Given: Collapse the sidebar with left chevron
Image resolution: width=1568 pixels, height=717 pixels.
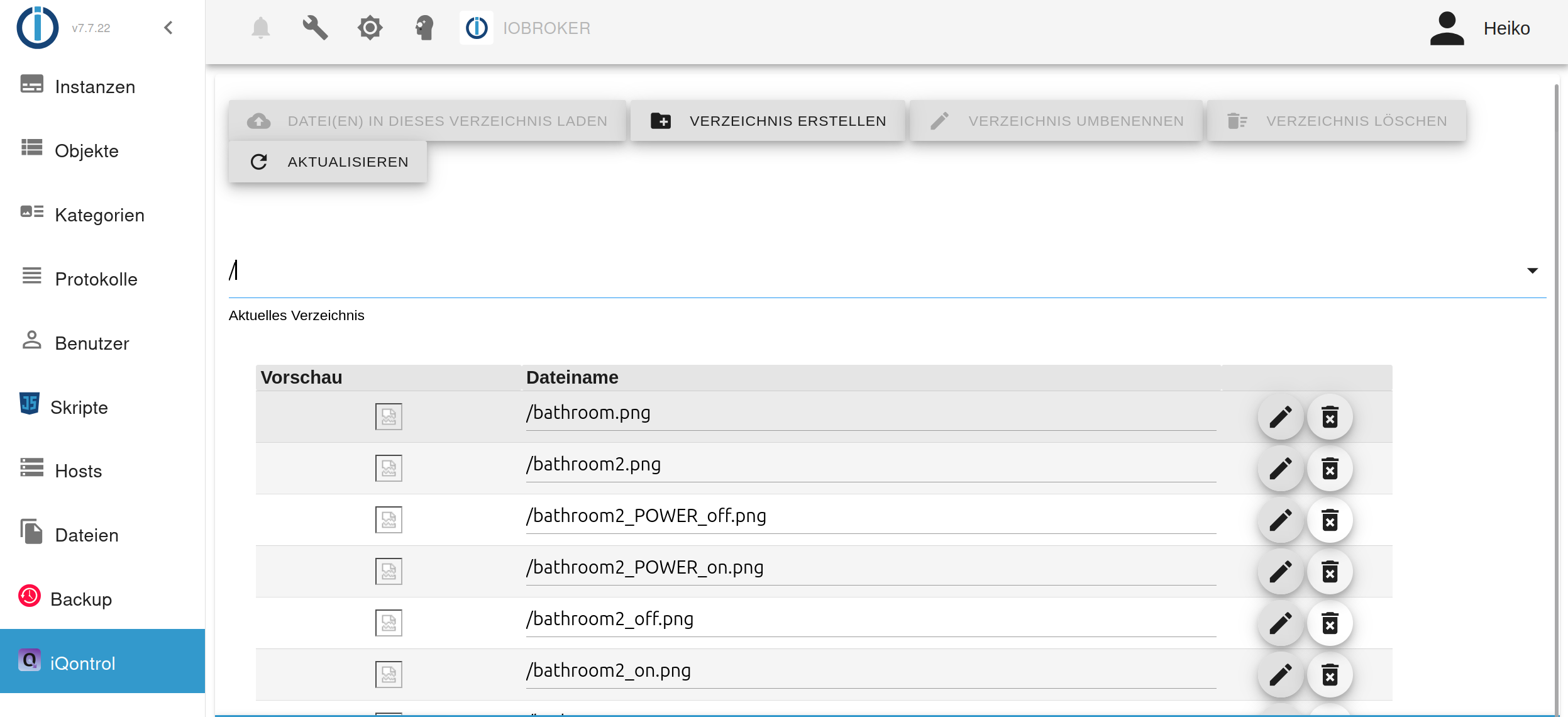Looking at the screenshot, I should tap(168, 28).
